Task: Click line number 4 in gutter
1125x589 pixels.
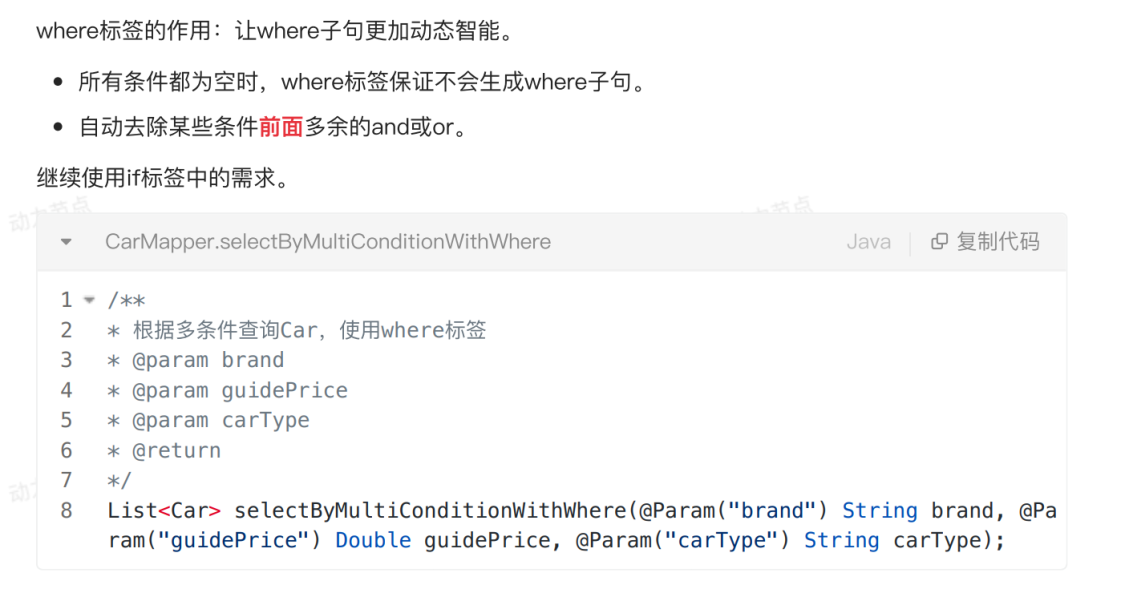Action: point(66,390)
